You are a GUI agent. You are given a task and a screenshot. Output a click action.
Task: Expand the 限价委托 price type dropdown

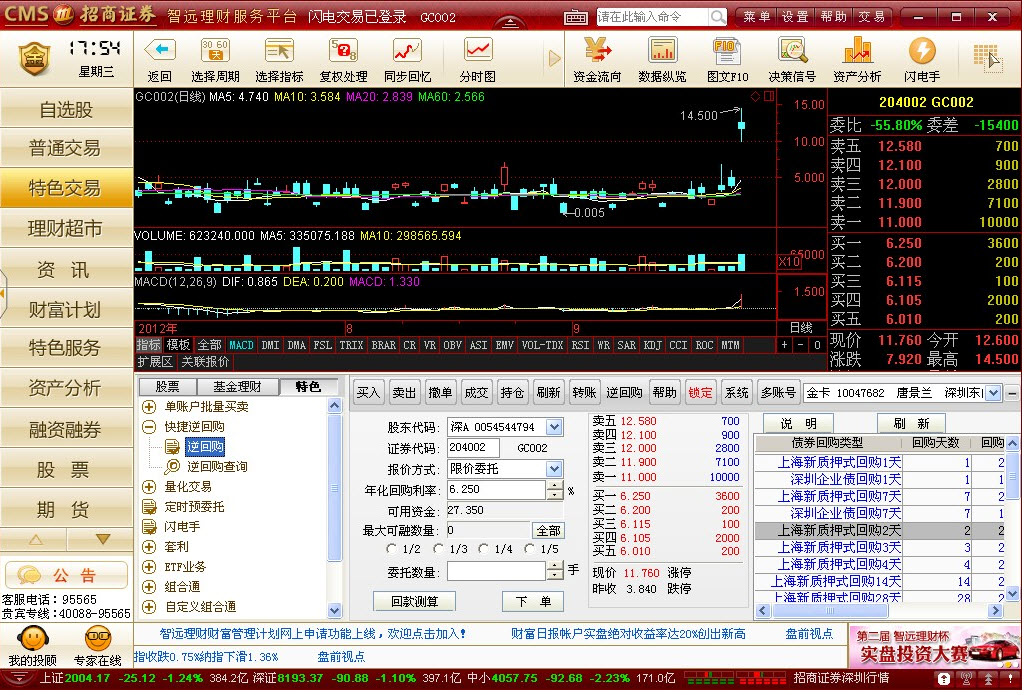551,468
